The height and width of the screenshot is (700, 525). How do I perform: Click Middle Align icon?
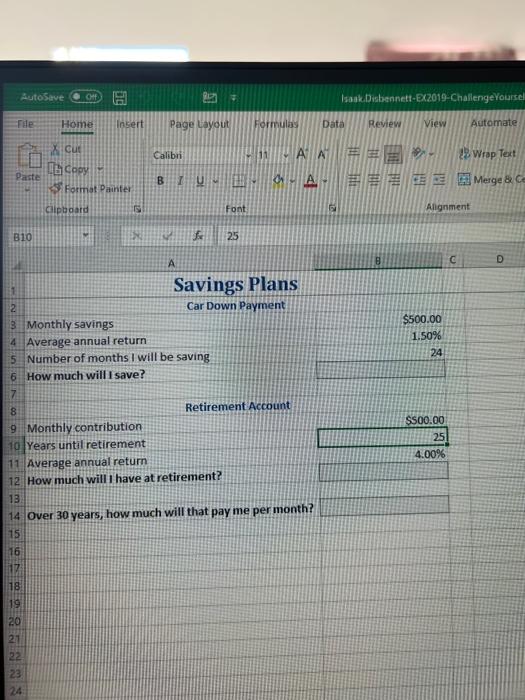tap(373, 154)
